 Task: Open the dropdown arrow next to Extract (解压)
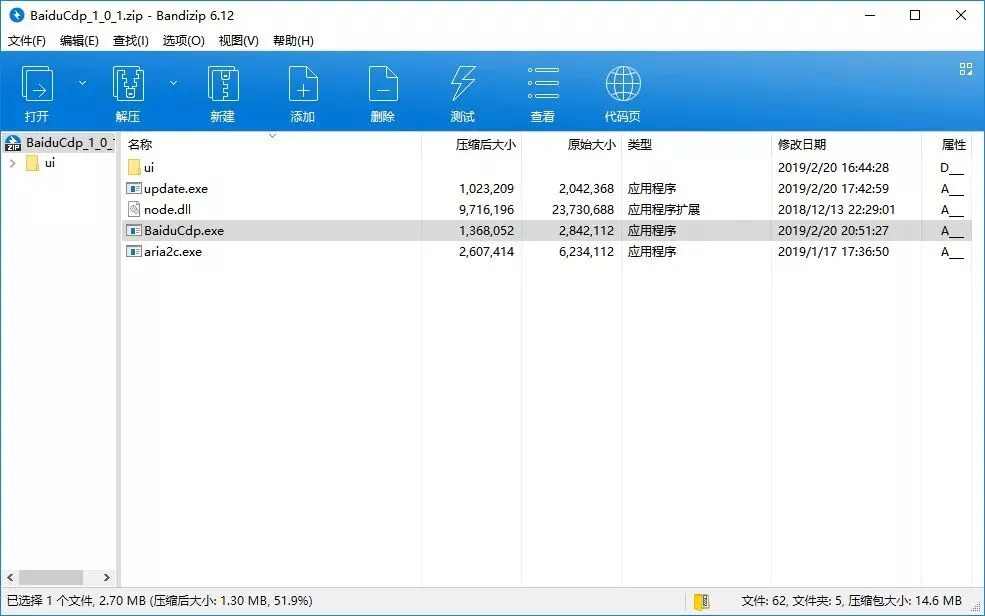click(173, 83)
